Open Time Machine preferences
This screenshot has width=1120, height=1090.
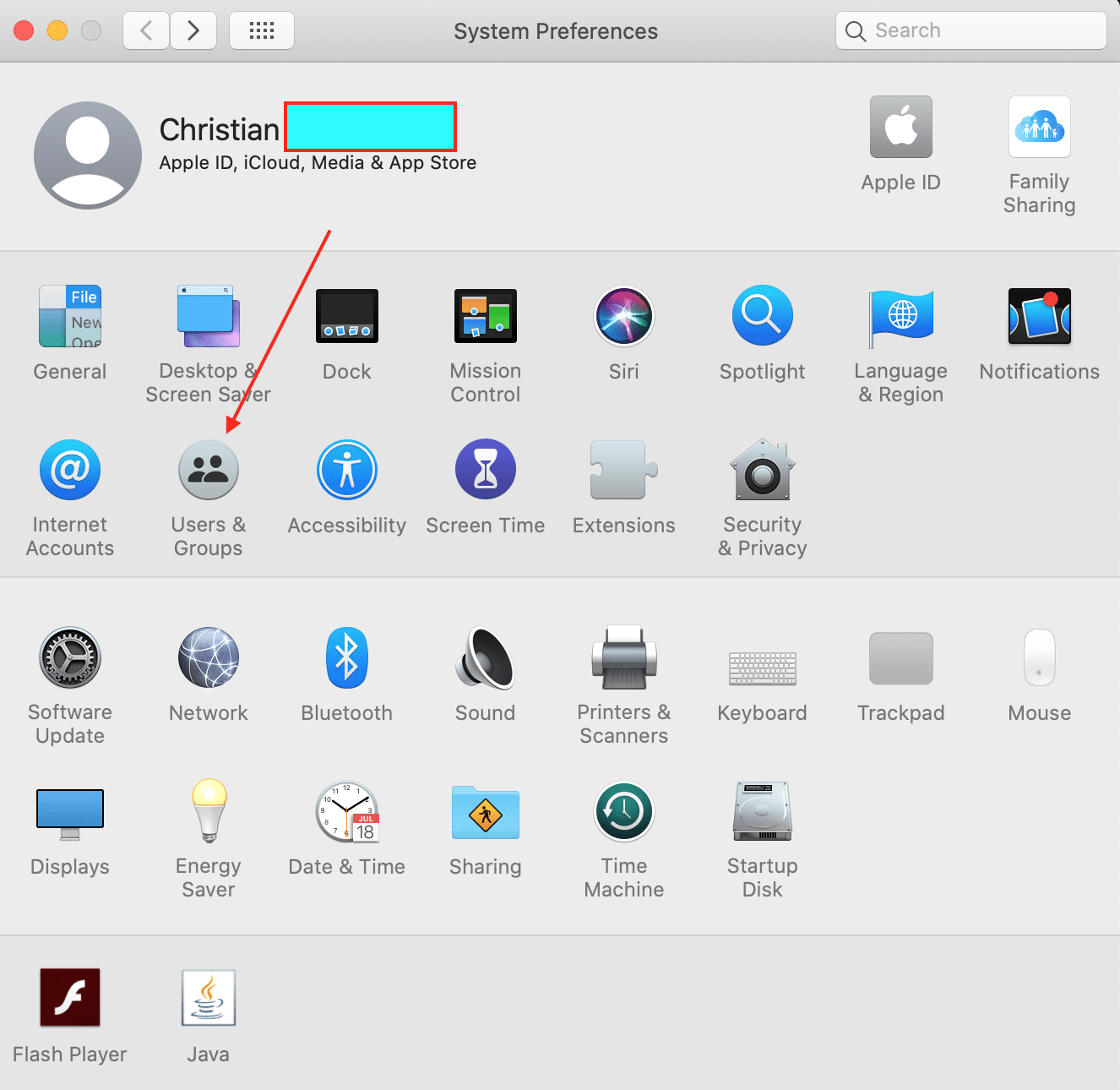tap(623, 812)
